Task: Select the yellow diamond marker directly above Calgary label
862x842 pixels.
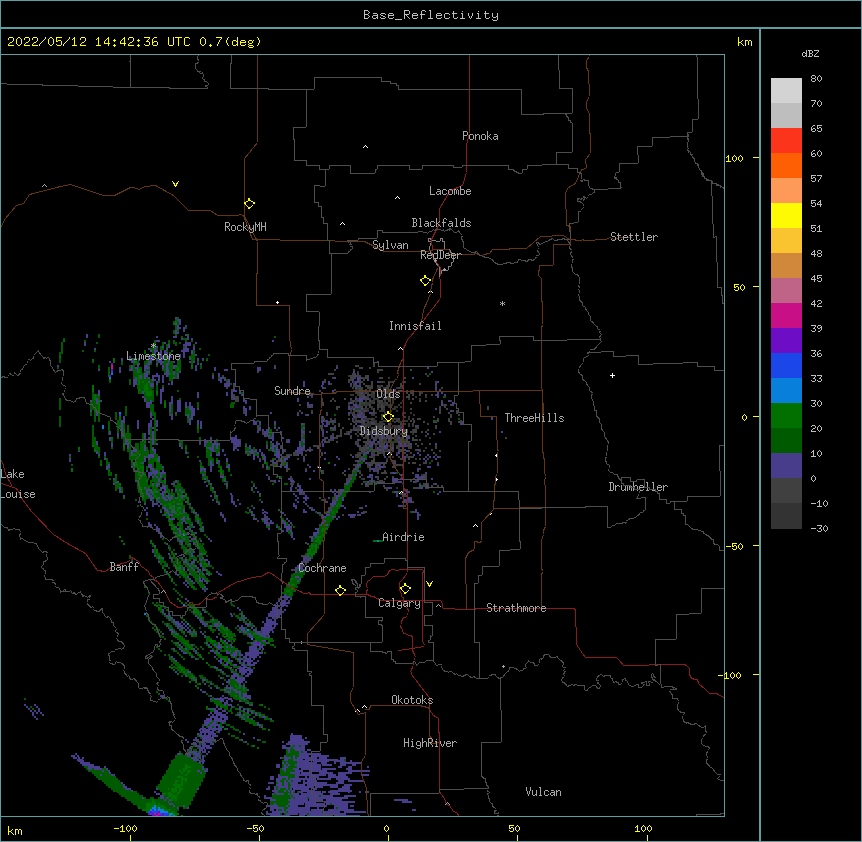Action: [405, 589]
